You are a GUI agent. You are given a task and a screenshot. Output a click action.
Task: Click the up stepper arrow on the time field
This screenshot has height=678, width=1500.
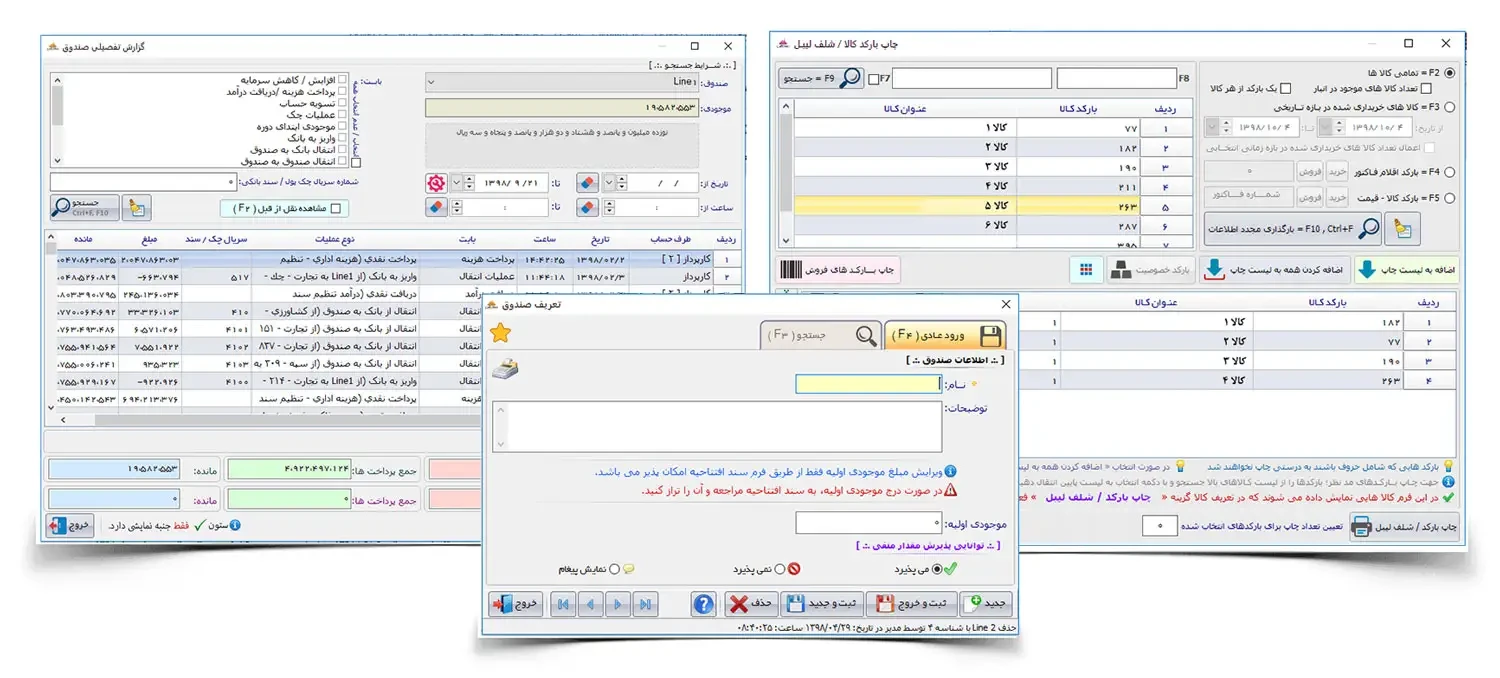[609, 203]
